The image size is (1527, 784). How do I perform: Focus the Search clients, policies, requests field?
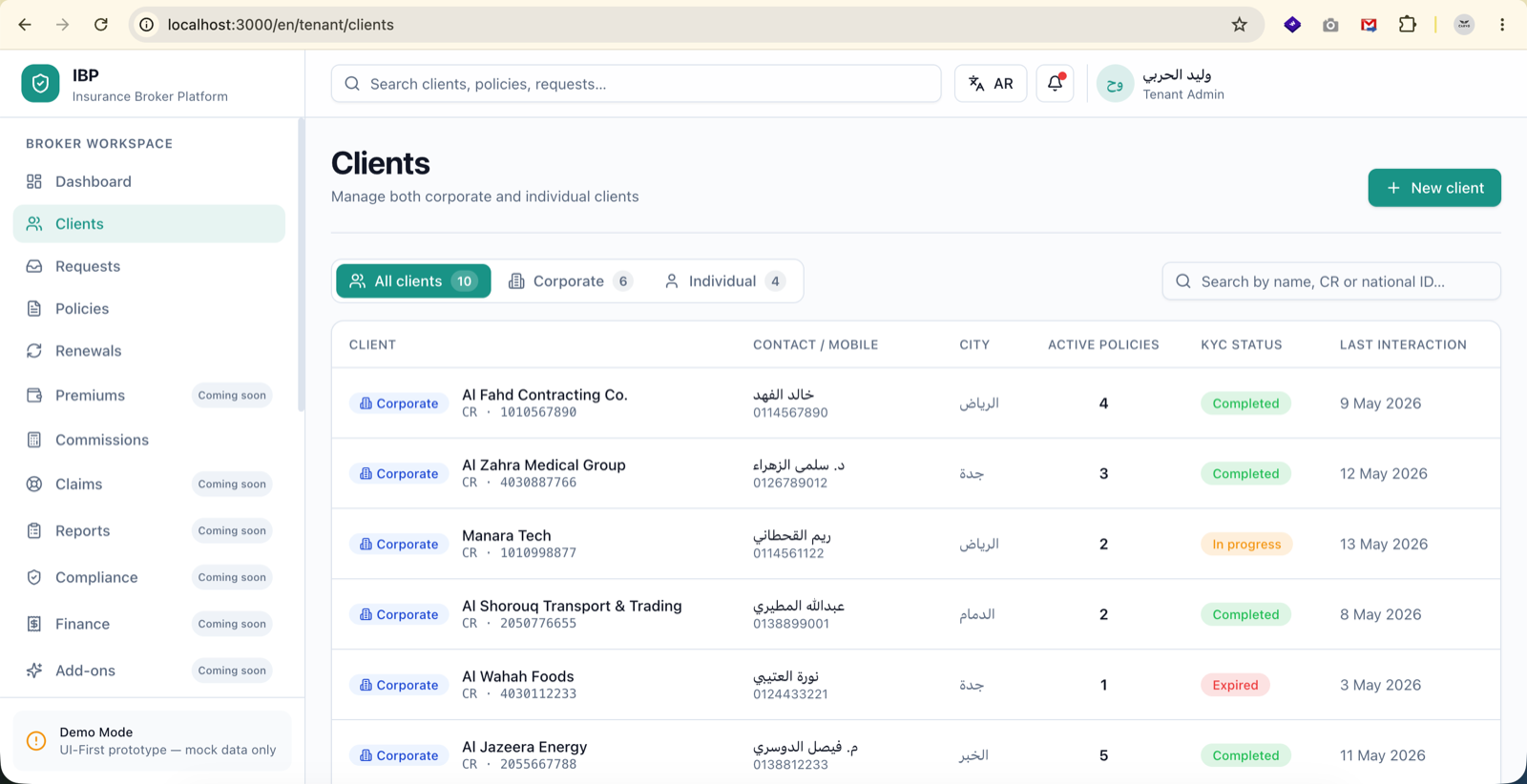click(x=636, y=84)
